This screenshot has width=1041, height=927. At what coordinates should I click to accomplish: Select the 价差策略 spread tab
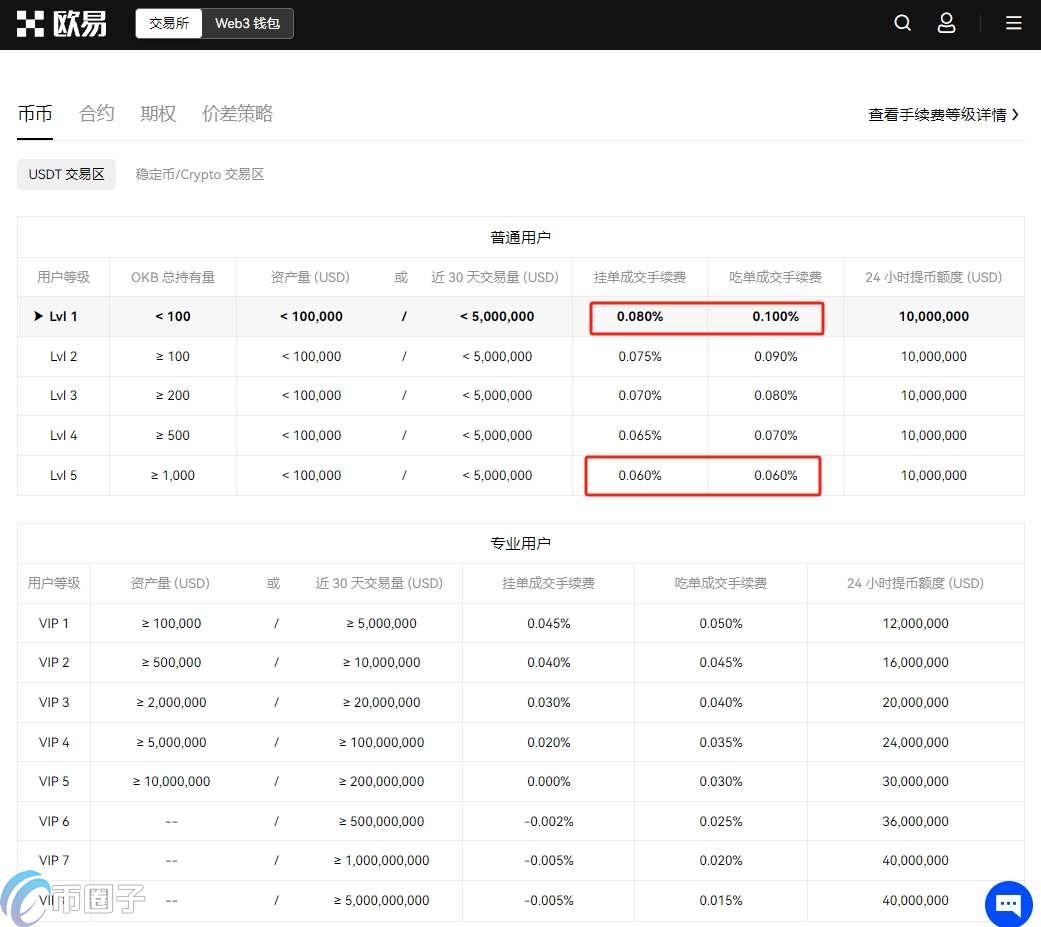coord(237,114)
